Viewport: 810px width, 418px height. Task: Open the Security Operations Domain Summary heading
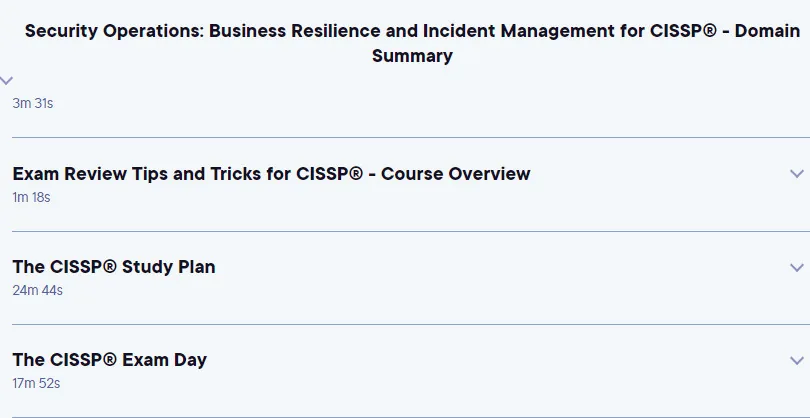click(412, 43)
